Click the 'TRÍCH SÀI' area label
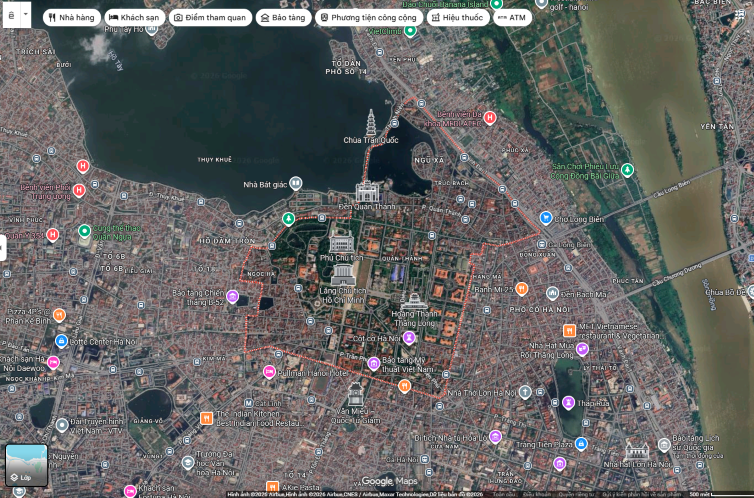754x498 pixels. 36,51
